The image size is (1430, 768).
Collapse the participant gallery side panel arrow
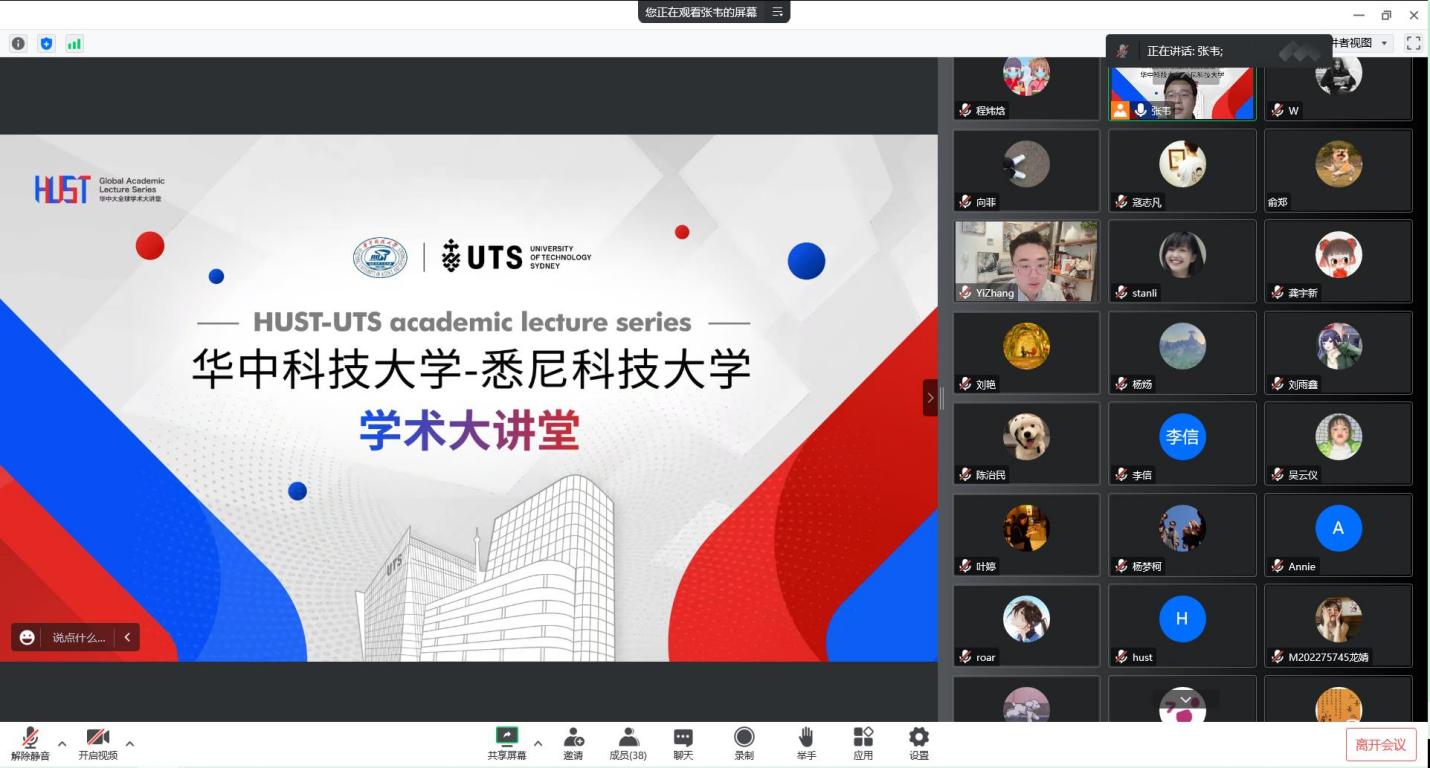[930, 398]
